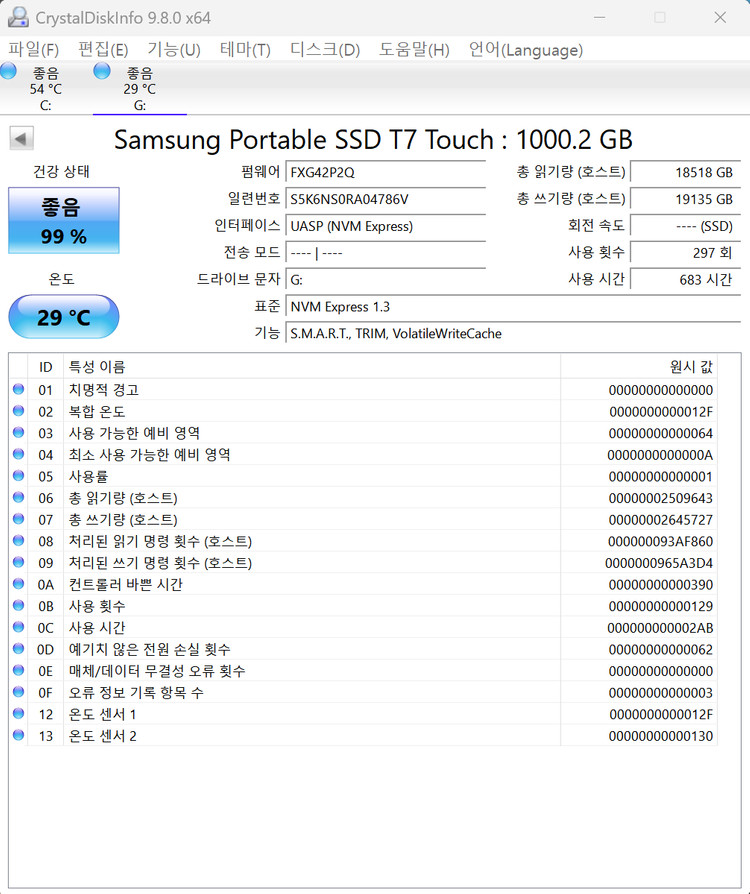Click the firmware field FXG42P2Q
This screenshot has width=750, height=894.
point(386,173)
